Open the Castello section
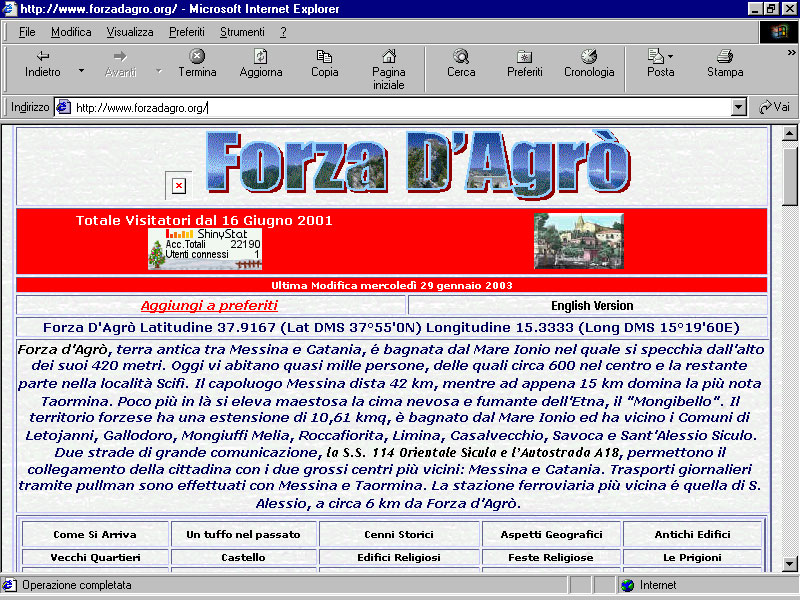Image resolution: width=800 pixels, height=600 pixels. coord(243,557)
